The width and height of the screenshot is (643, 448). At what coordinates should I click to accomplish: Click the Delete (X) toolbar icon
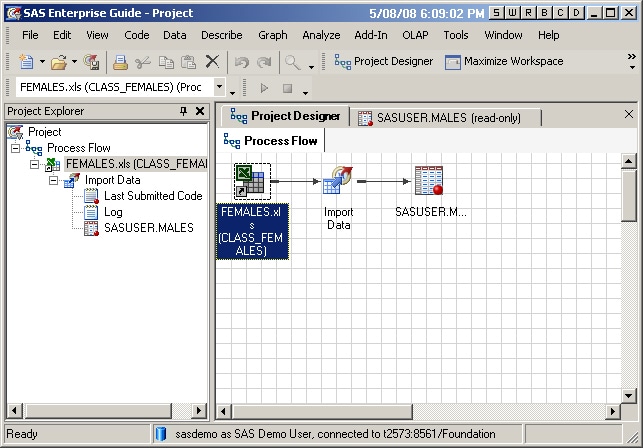(x=212, y=62)
